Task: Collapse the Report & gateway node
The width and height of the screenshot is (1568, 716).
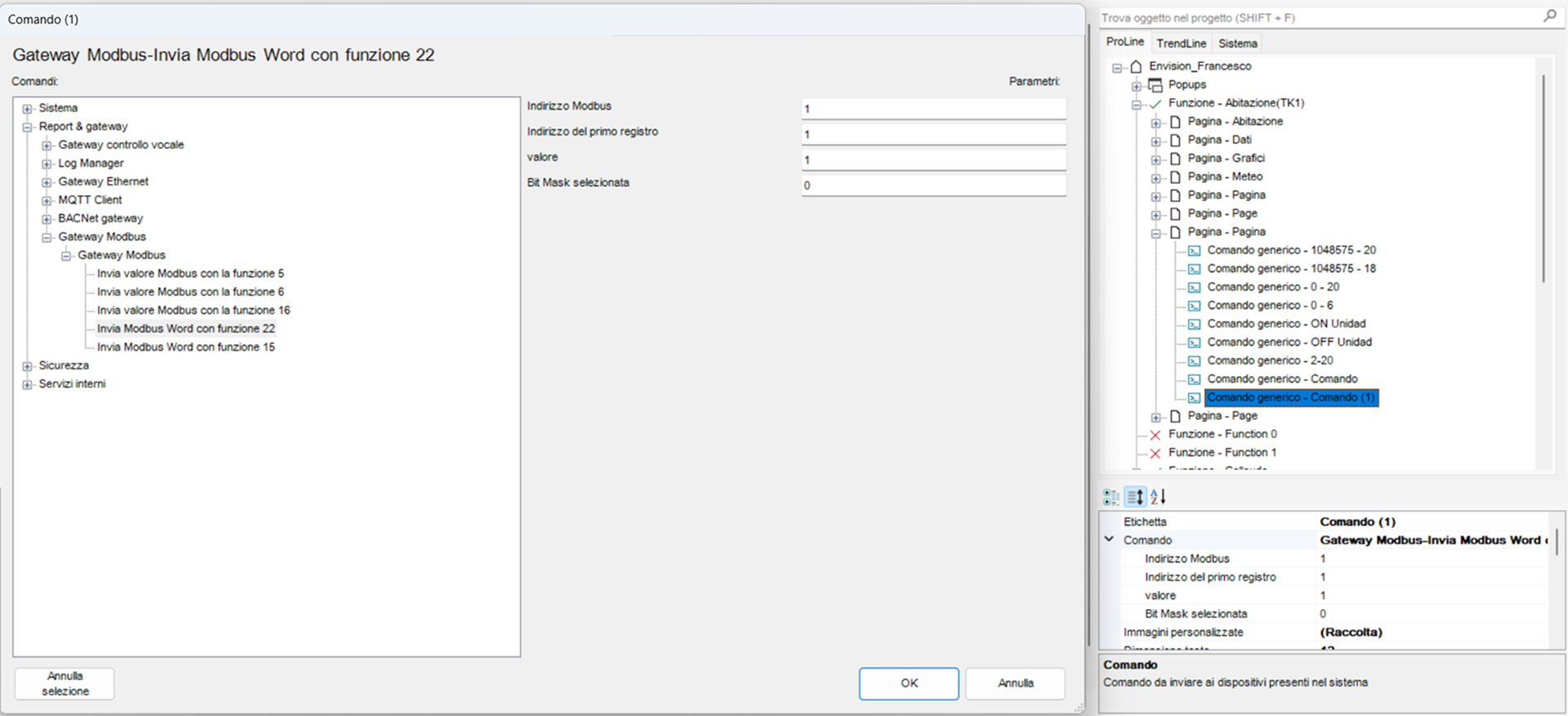Action: (x=28, y=128)
